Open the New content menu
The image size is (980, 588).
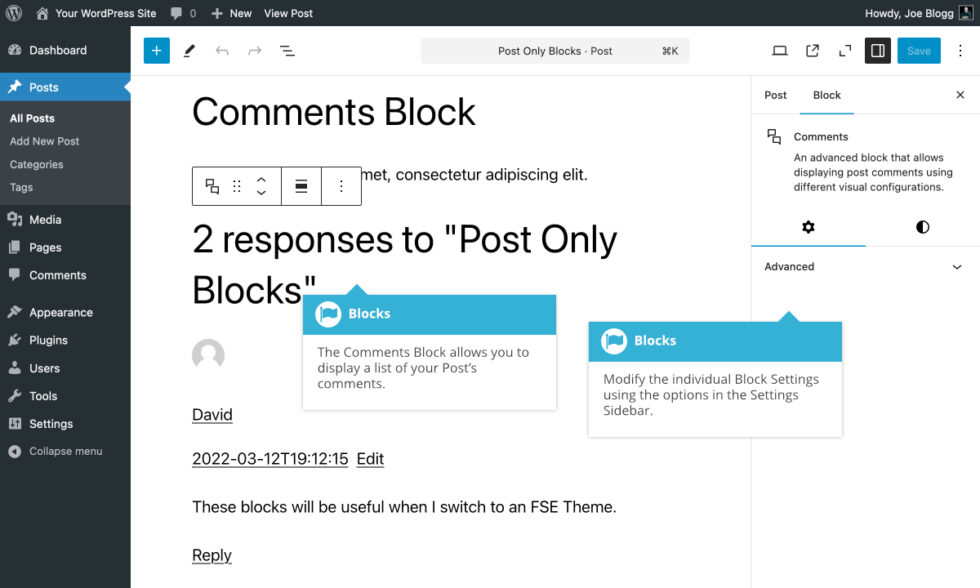(231, 13)
